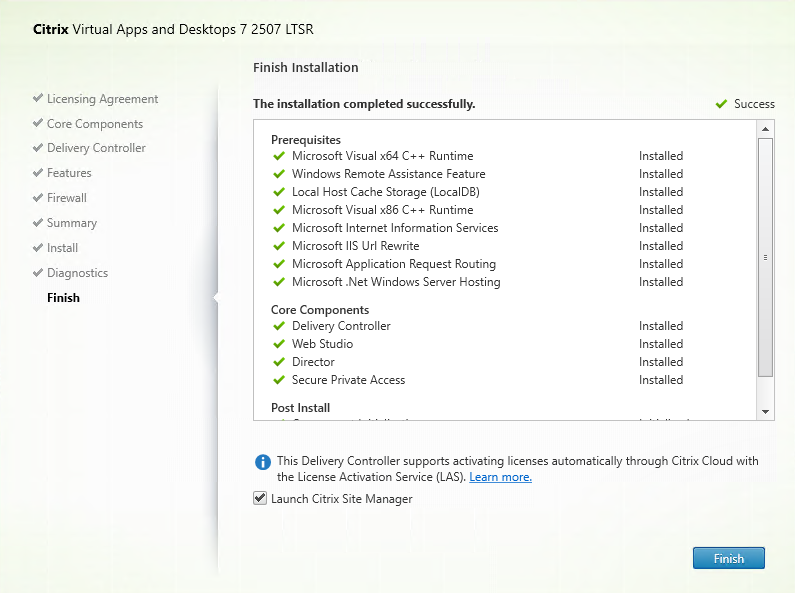Viewport: 795px width, 593px height.
Task: Click the blue information icon
Action: (263, 462)
